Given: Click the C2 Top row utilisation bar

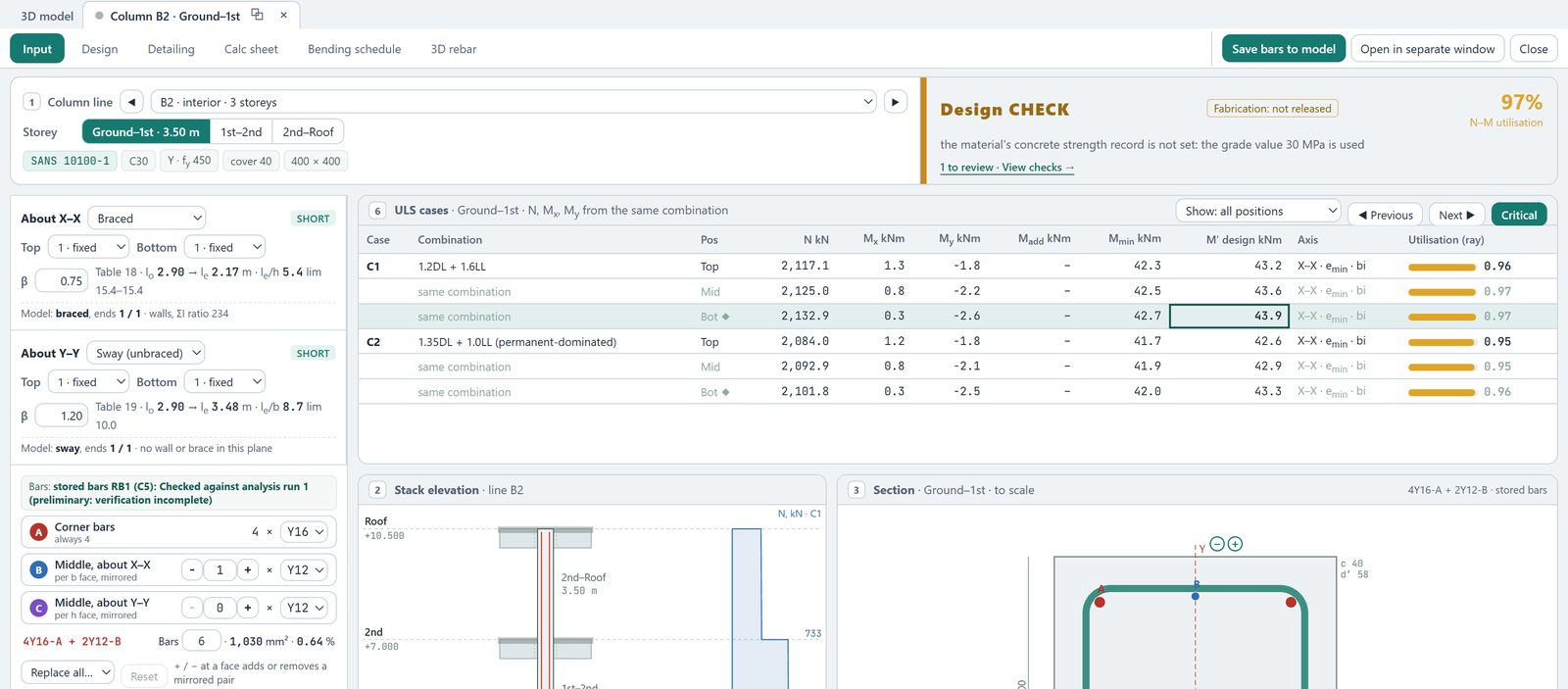Looking at the screenshot, I should (x=1442, y=342).
